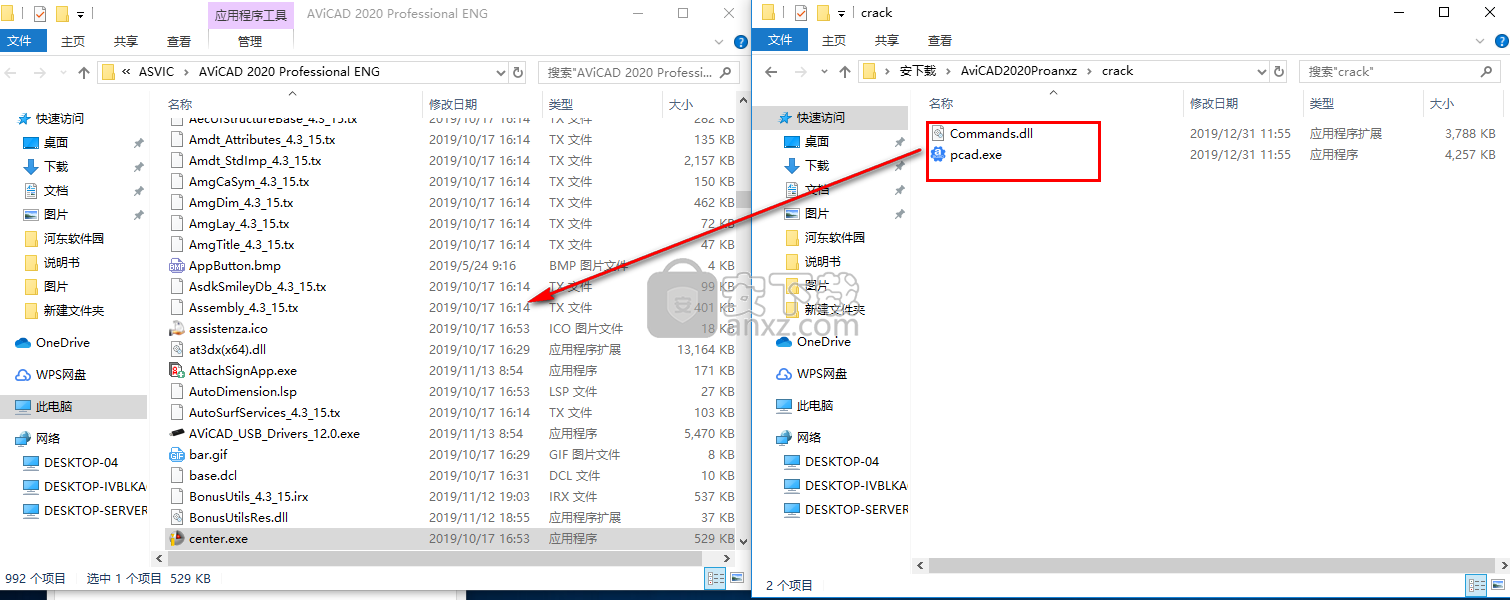
Task: Open quick access toolbar dropdown in crack window
Action: coord(841,13)
